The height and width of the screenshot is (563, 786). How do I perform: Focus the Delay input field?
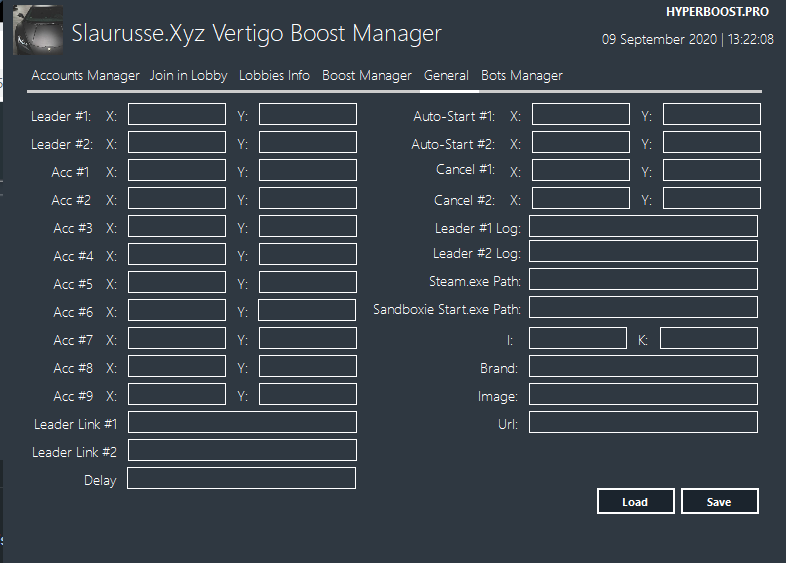click(x=241, y=479)
